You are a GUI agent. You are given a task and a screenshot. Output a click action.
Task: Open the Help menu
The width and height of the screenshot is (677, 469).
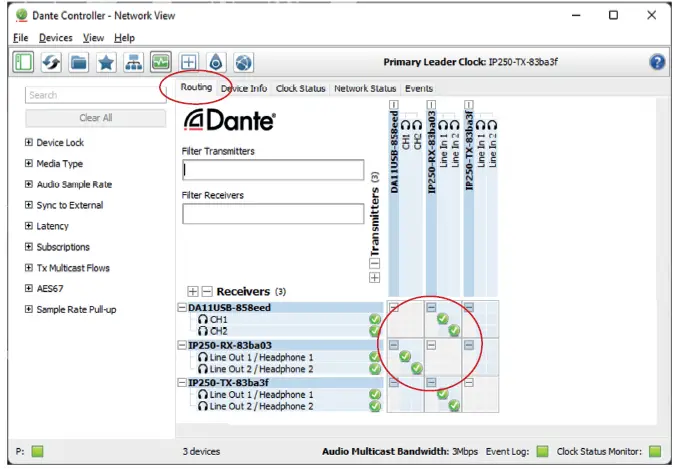point(124,38)
